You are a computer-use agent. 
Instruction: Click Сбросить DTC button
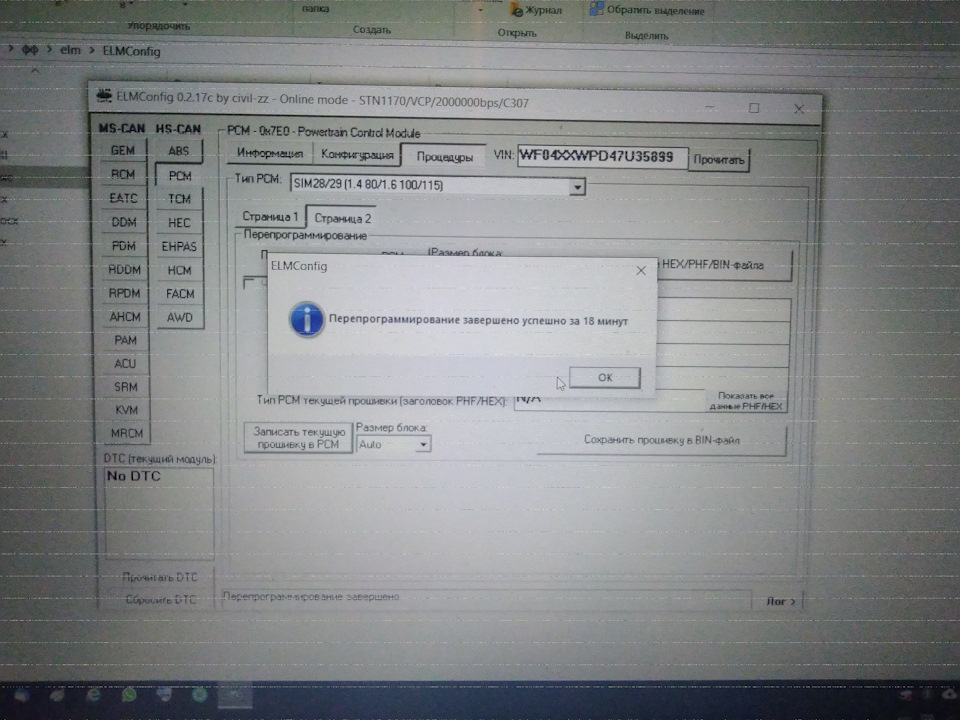click(160, 599)
